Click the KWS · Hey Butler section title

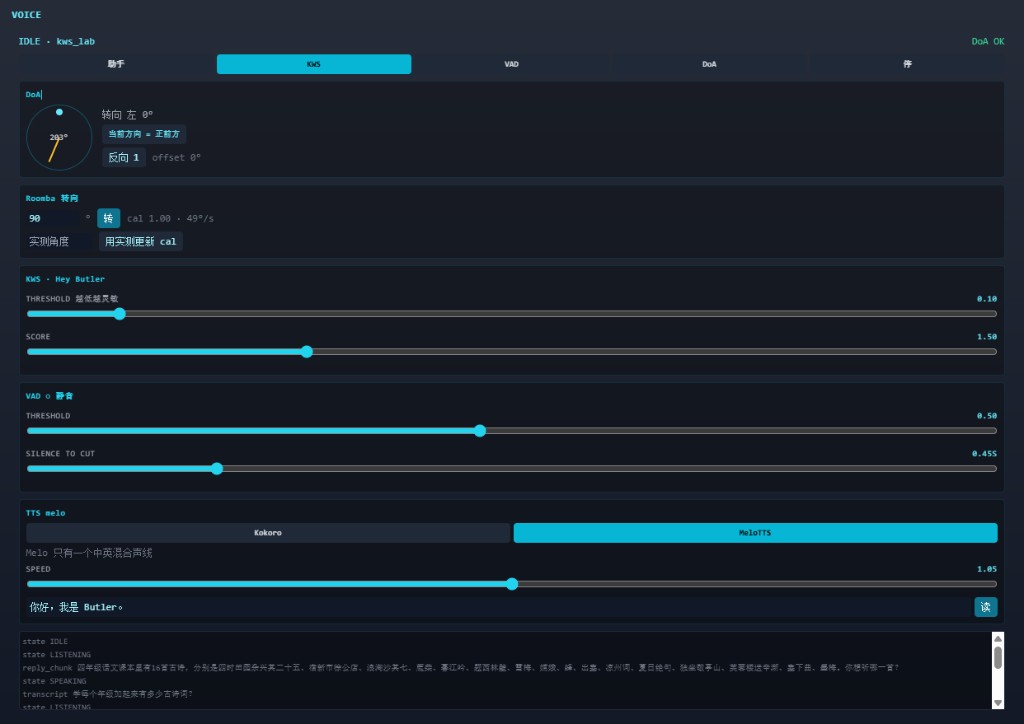[65, 279]
